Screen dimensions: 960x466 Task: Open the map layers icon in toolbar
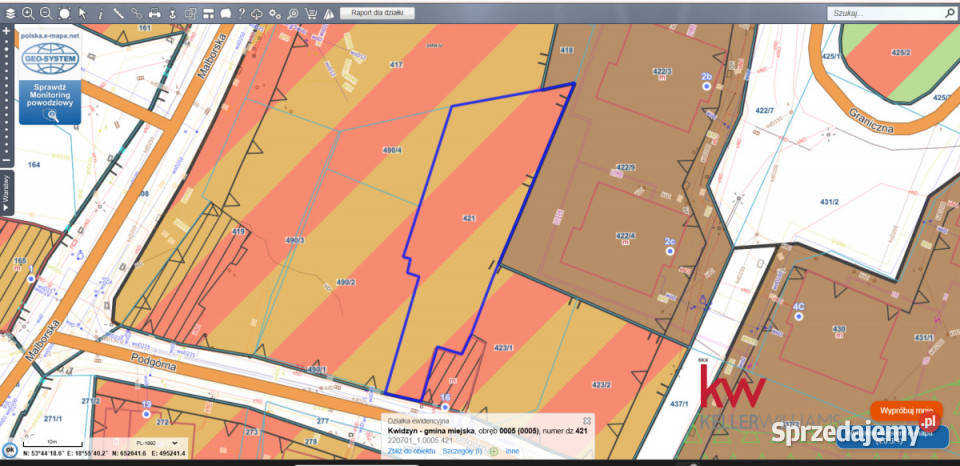point(9,13)
